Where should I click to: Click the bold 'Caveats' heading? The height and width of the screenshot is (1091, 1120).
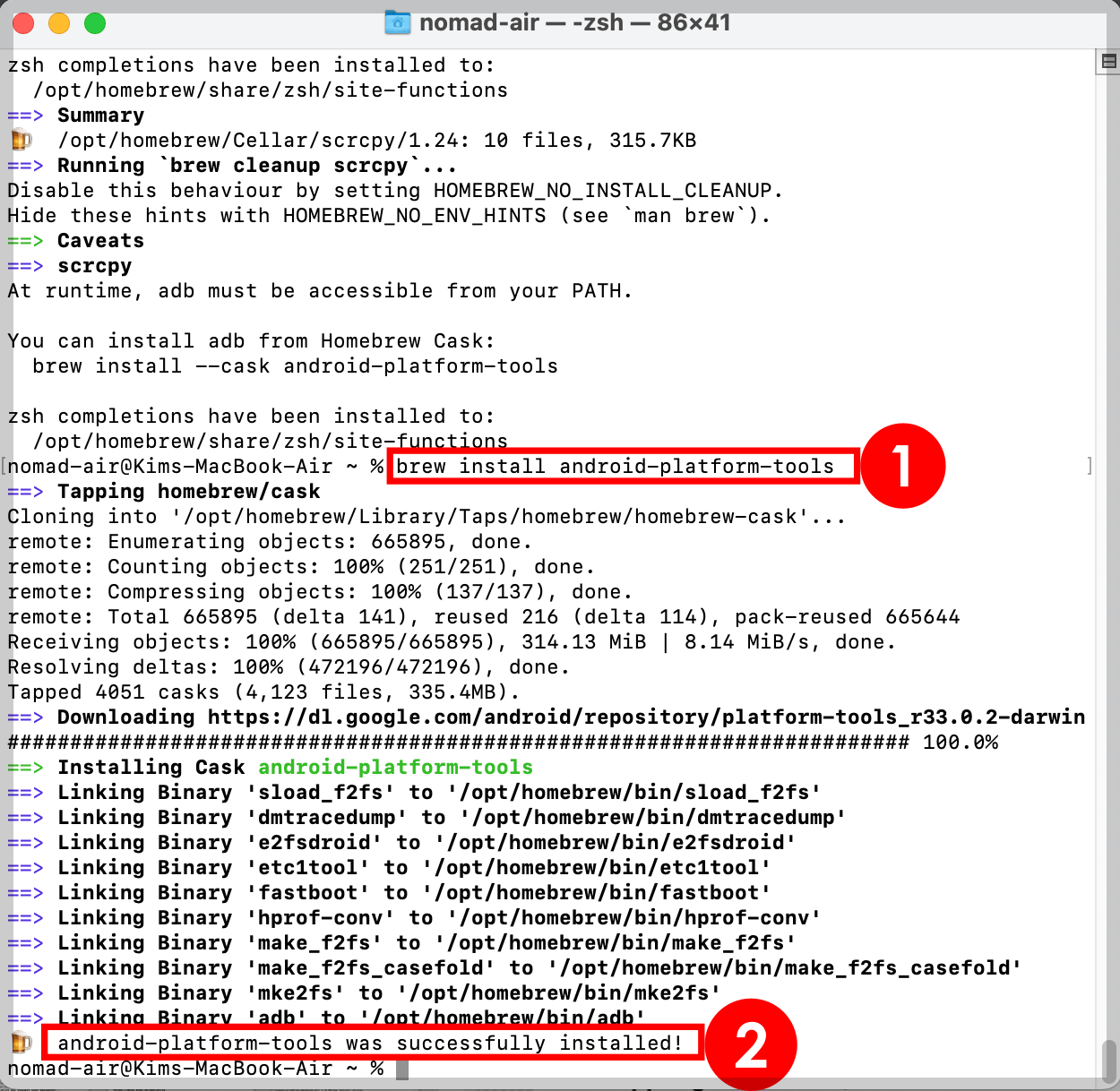pyautogui.click(x=100, y=241)
